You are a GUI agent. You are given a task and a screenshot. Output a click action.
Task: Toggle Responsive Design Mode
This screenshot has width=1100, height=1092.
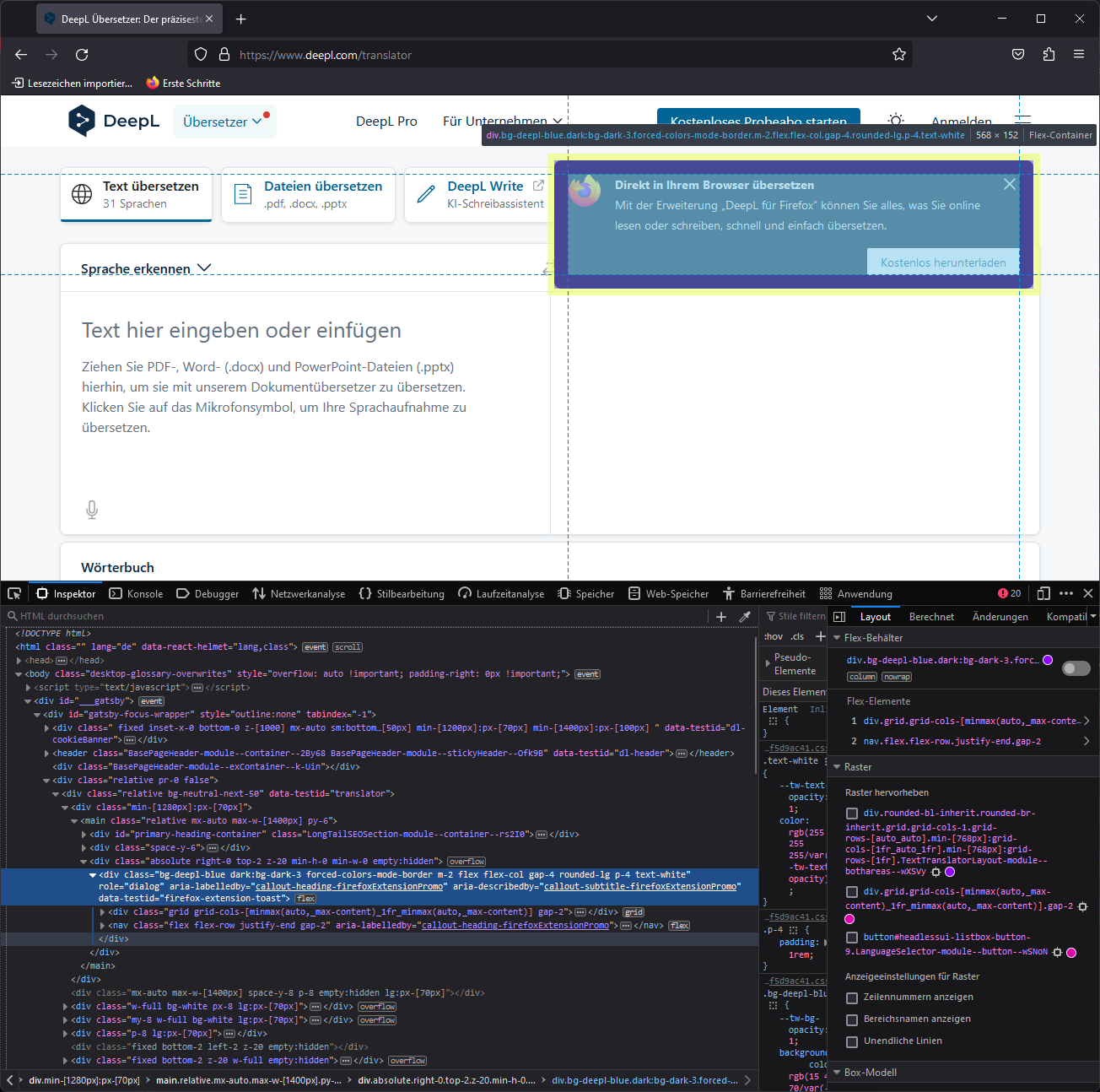coord(1044,593)
